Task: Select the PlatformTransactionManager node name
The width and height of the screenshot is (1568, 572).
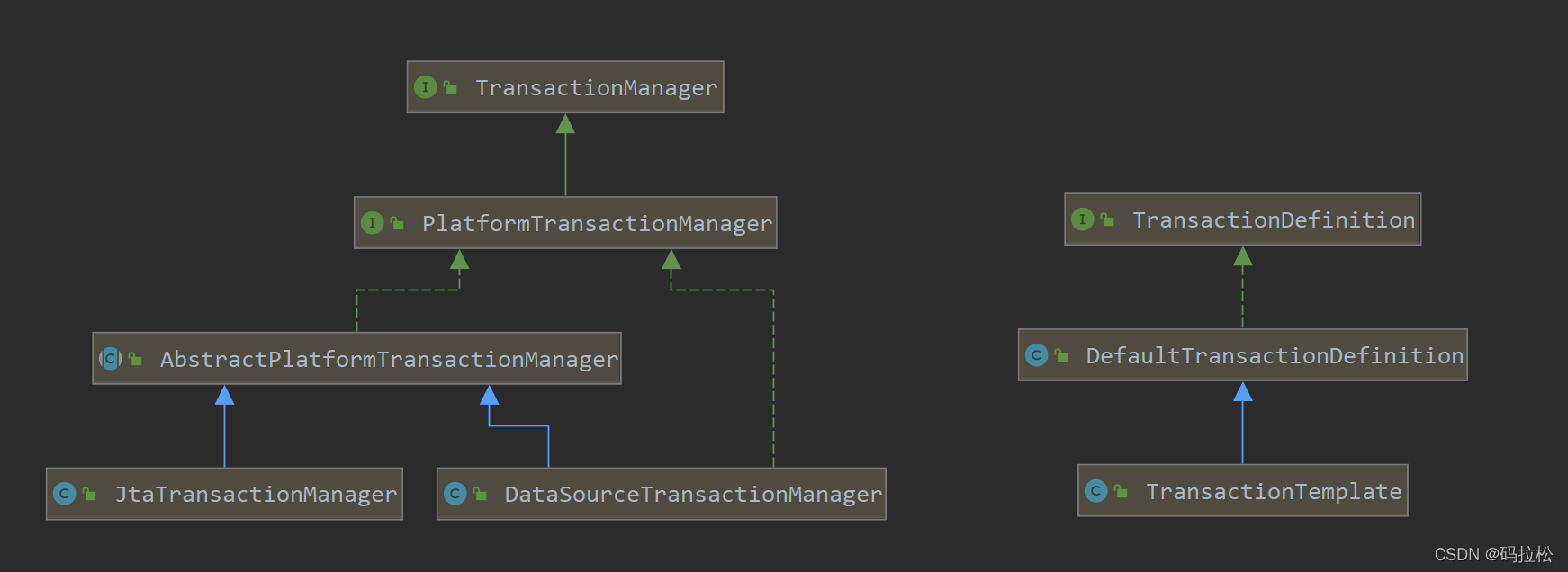Action: point(597,224)
